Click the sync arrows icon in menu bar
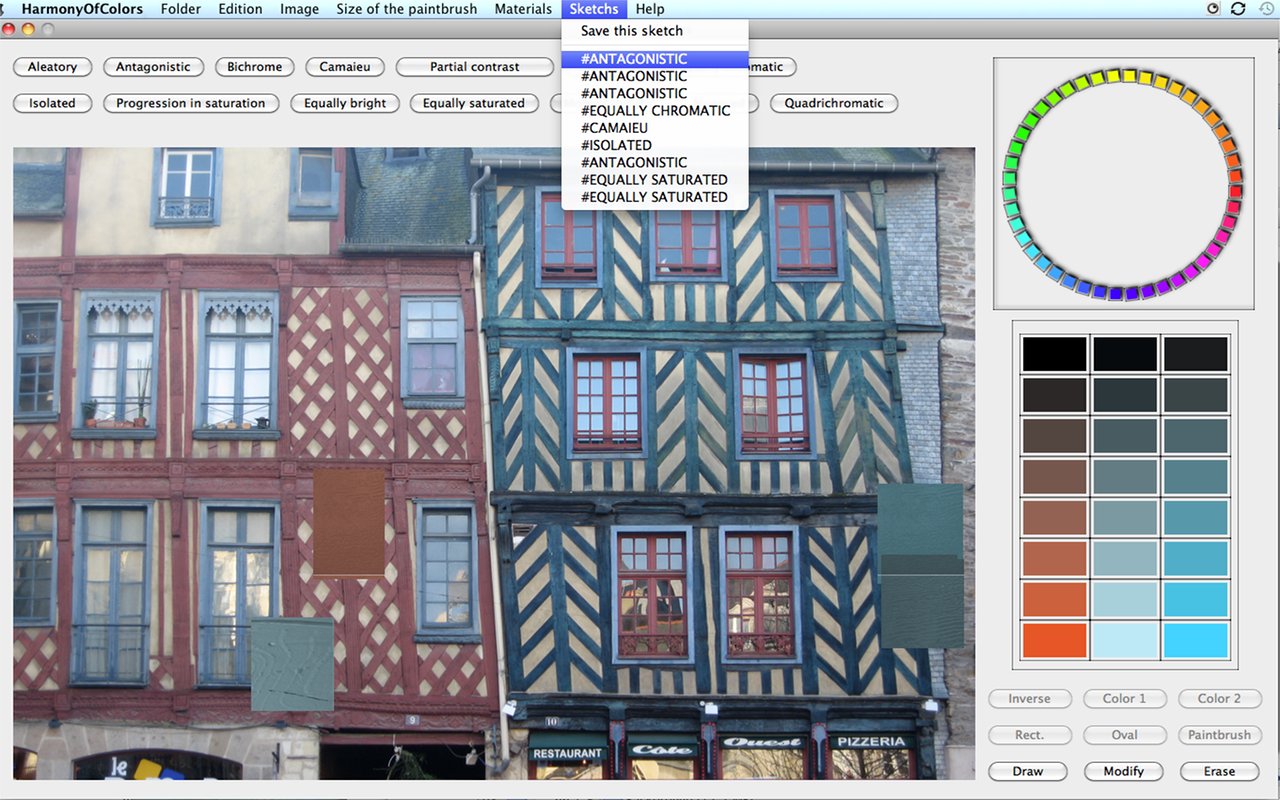 tap(1238, 9)
